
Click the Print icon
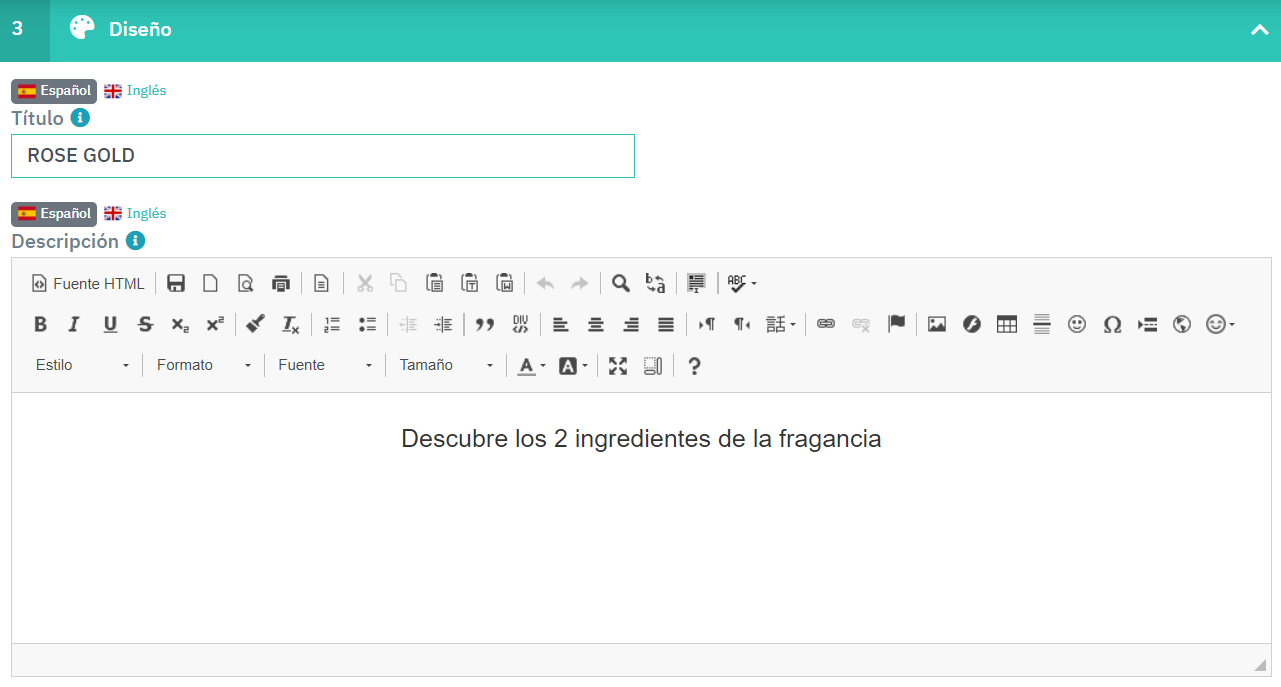[x=281, y=283]
